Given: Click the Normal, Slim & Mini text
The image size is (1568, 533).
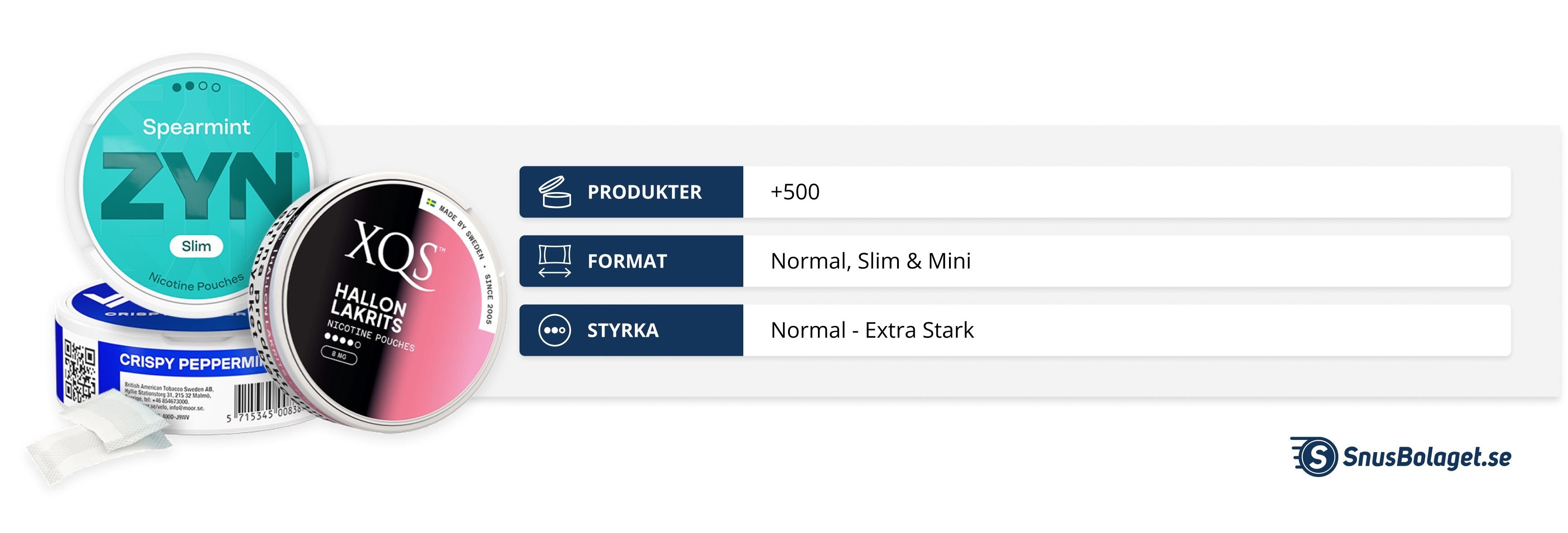Looking at the screenshot, I should (870, 261).
